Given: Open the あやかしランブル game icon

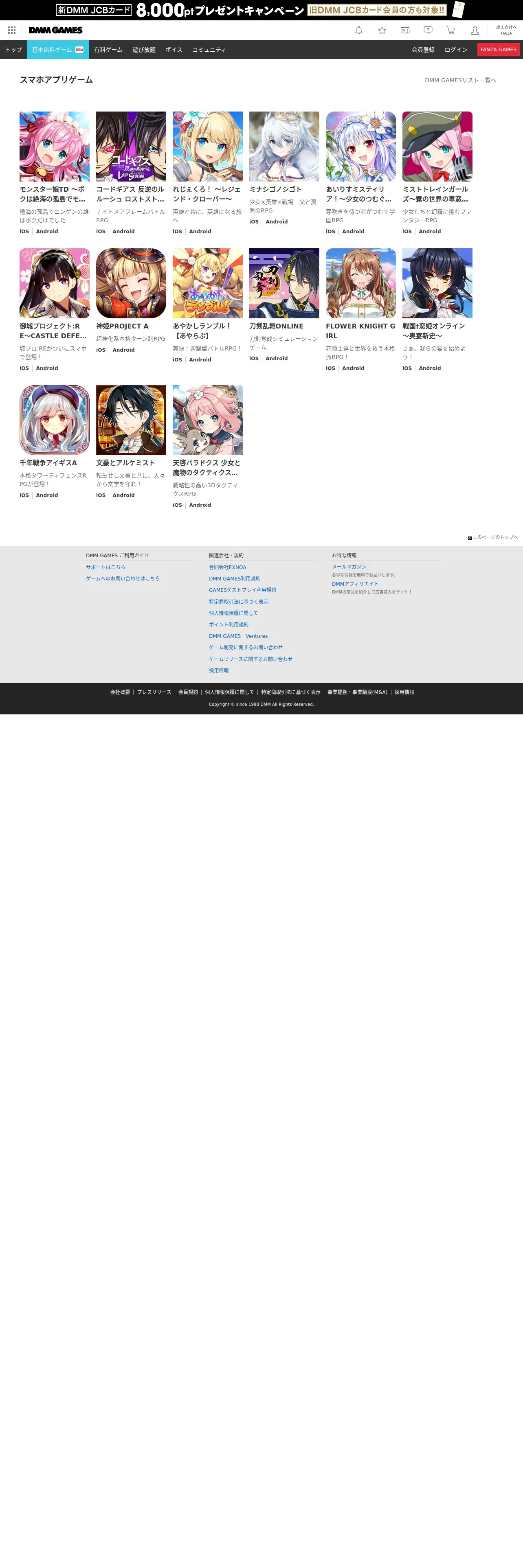Looking at the screenshot, I should click(208, 283).
